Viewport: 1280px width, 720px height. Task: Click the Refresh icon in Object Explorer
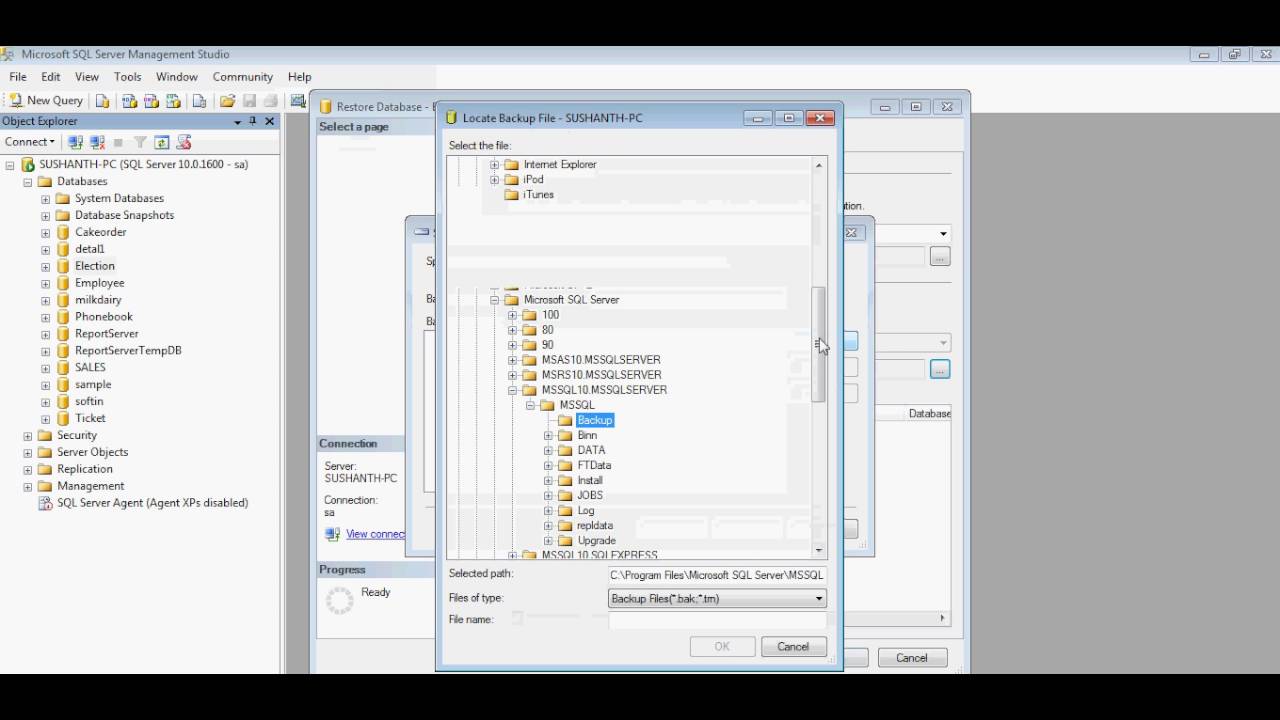click(161, 142)
